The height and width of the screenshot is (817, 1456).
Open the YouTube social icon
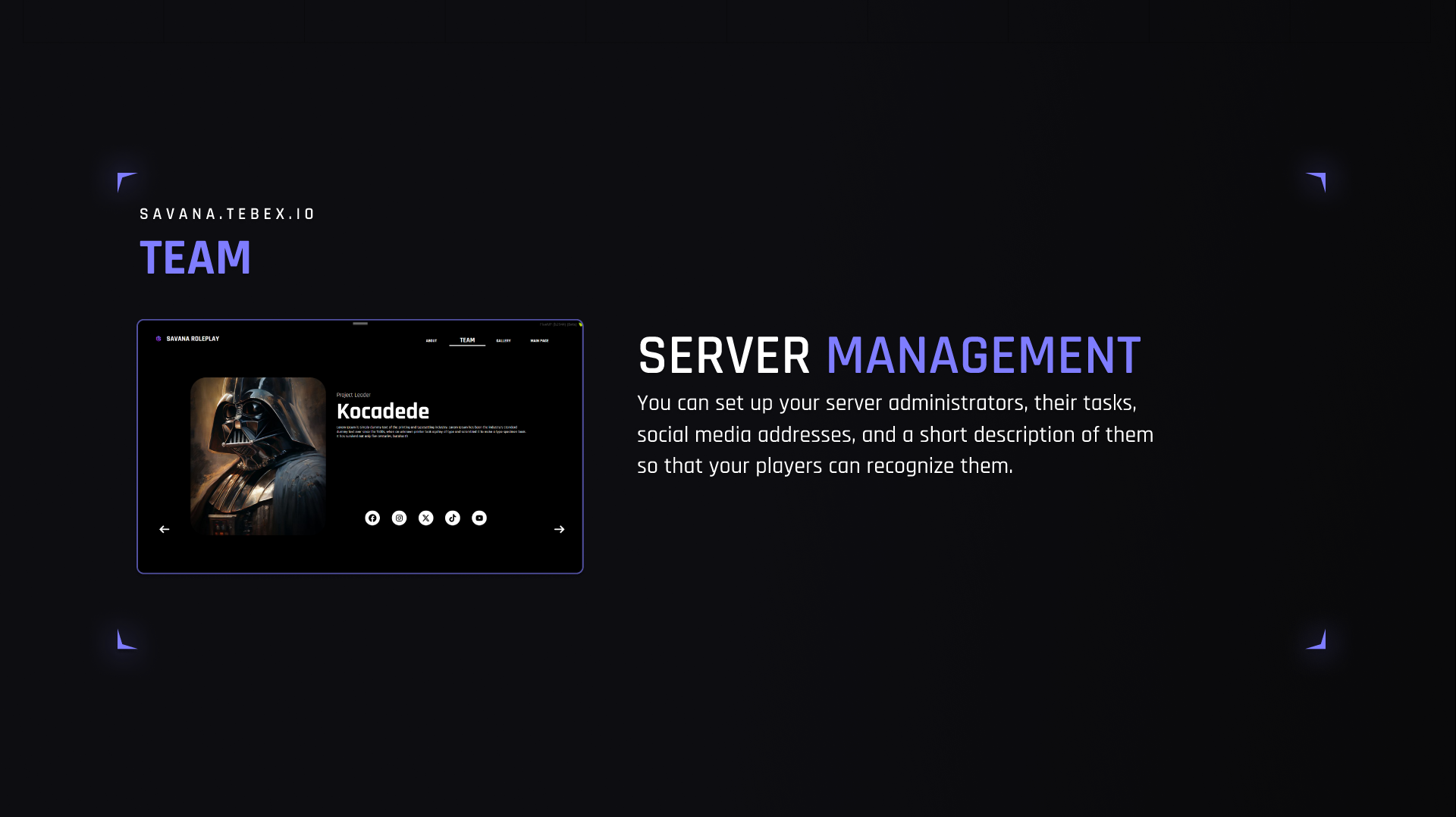479,518
